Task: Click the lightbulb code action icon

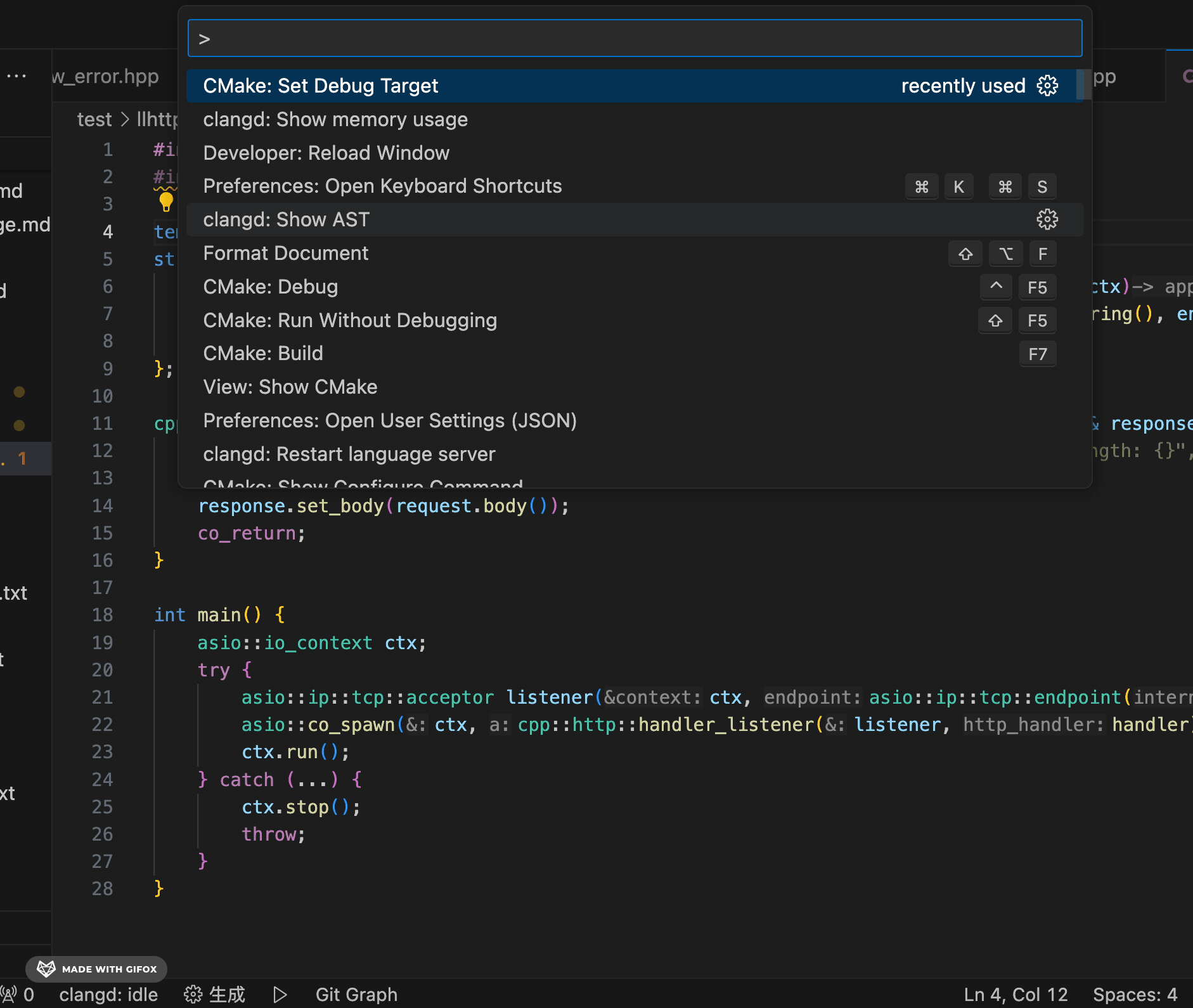Action: [166, 202]
